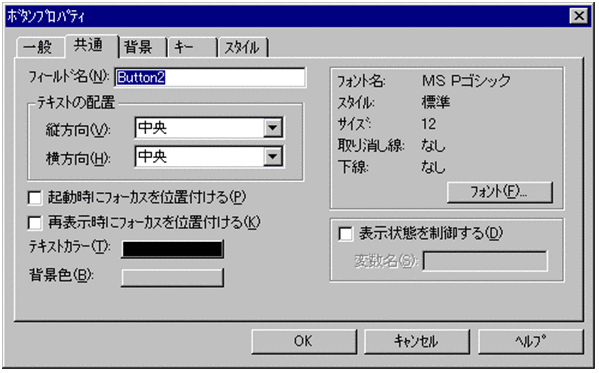The width and height of the screenshot is (599, 373).
Task: Click the style value 標準
Action: 436,102
